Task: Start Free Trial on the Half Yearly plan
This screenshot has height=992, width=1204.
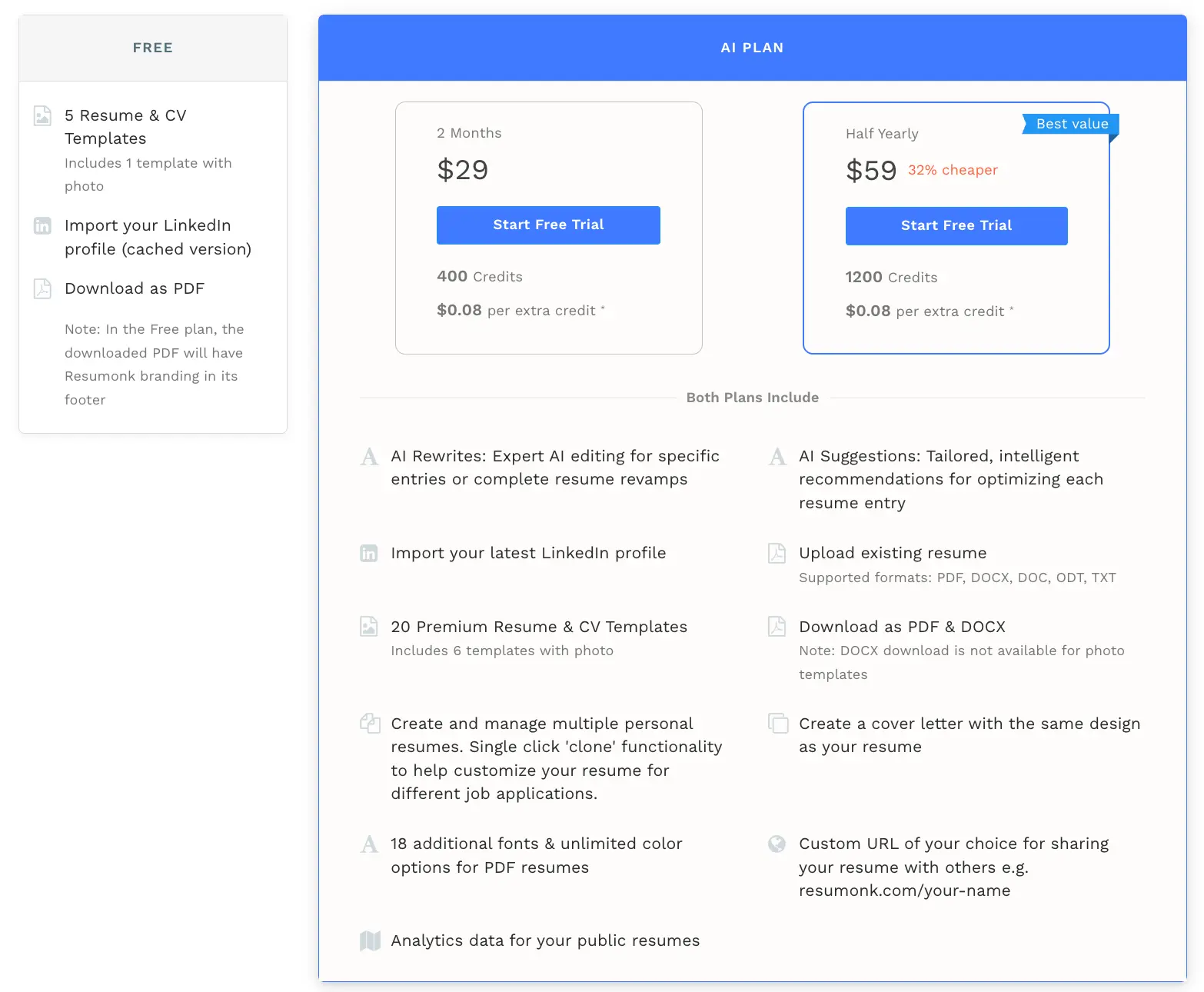Action: (956, 225)
